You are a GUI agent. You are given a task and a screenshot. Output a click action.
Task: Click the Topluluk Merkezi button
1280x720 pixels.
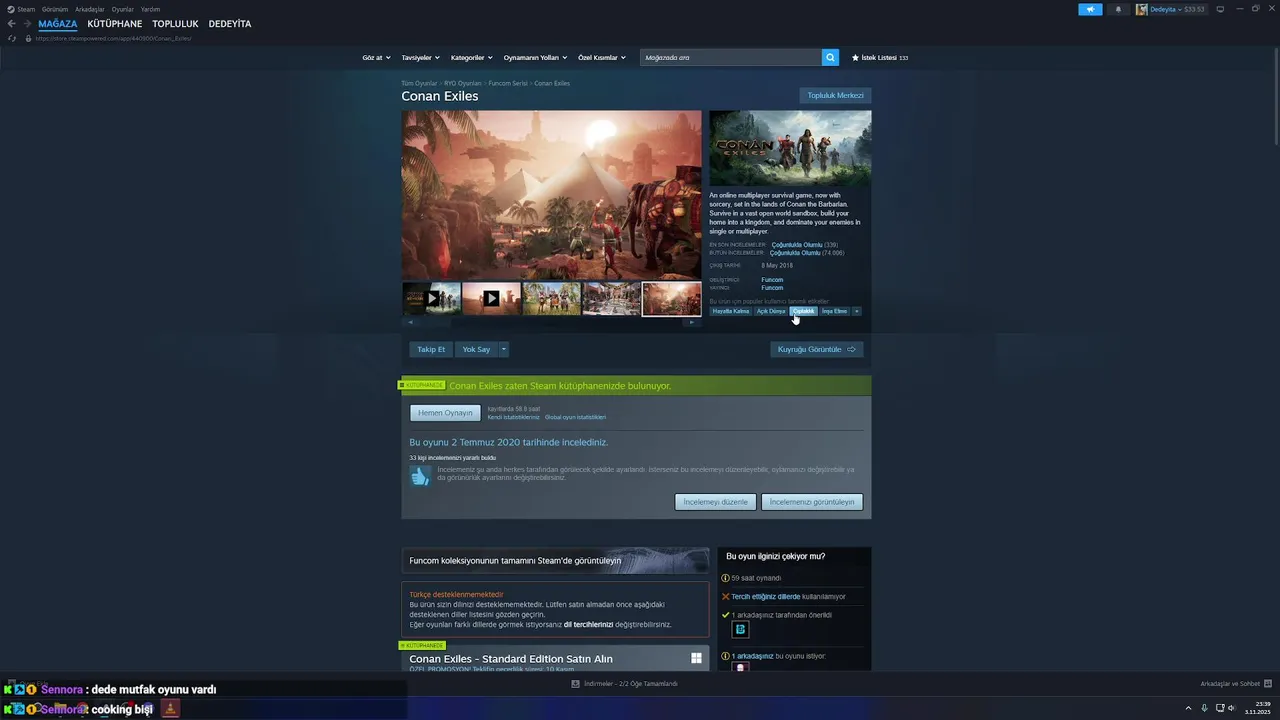point(835,95)
